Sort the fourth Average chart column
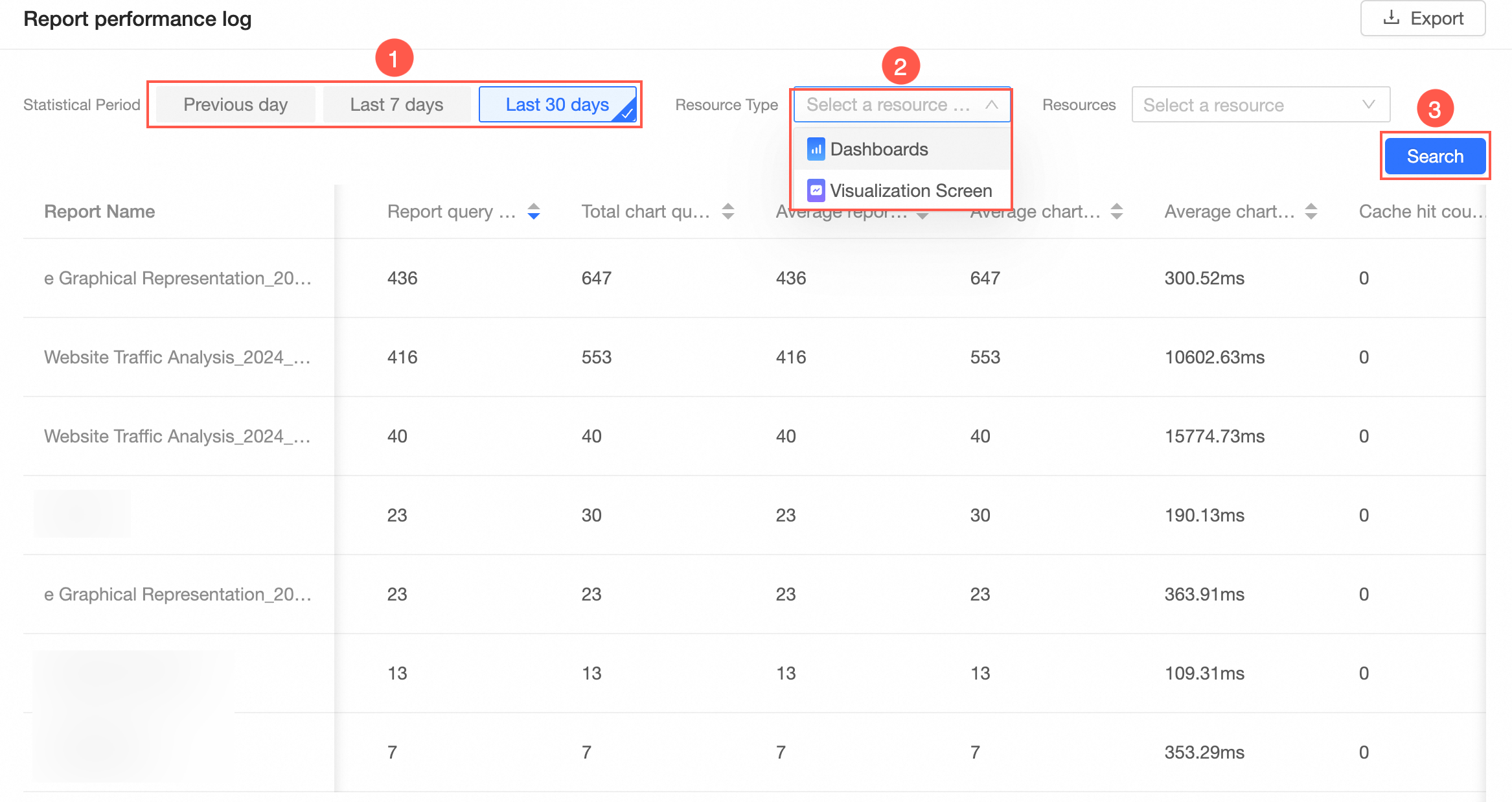Image resolution: width=1512 pixels, height=802 pixels. tap(1117, 211)
